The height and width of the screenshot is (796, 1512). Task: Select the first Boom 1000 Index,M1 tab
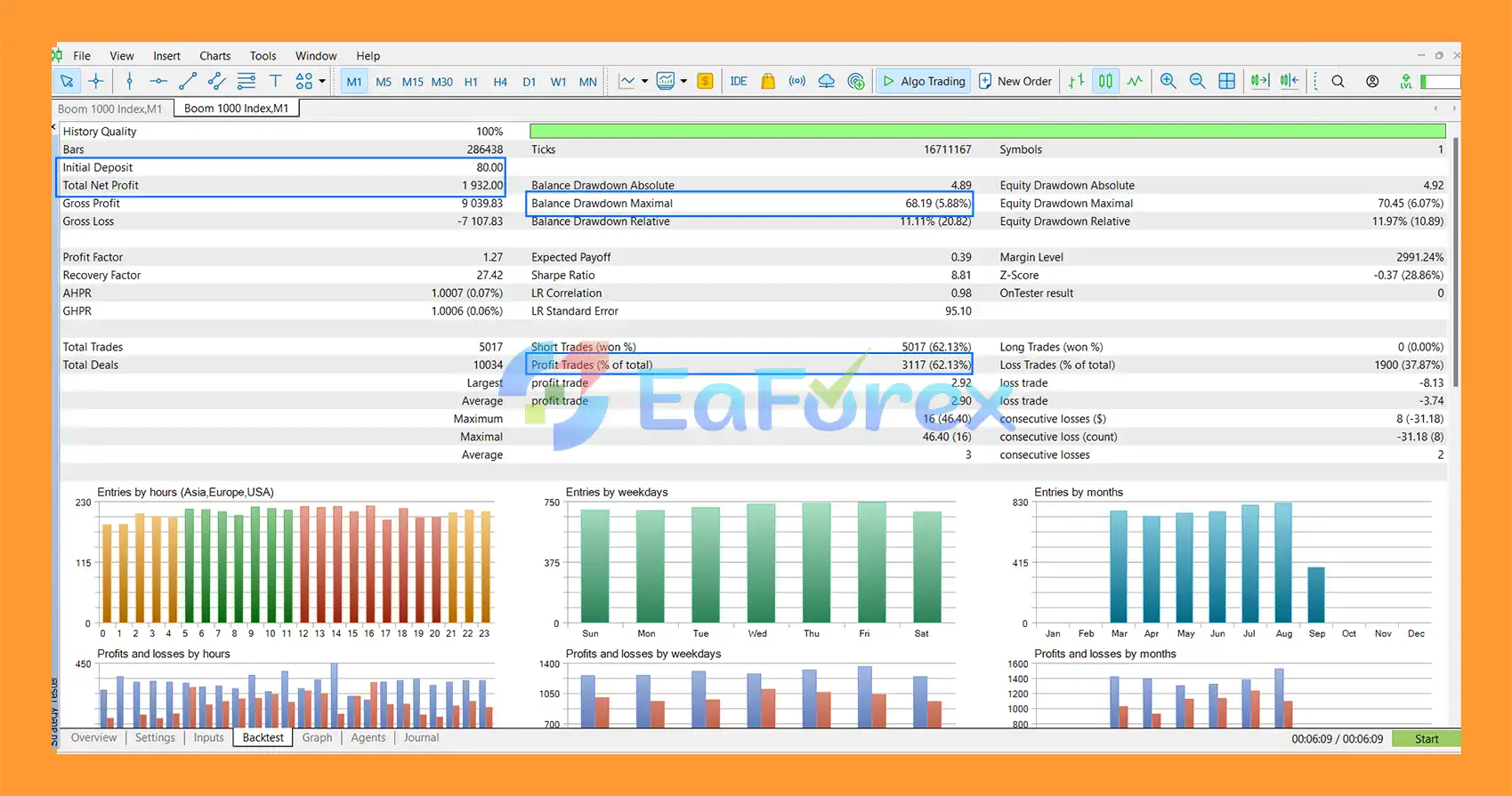coord(110,109)
